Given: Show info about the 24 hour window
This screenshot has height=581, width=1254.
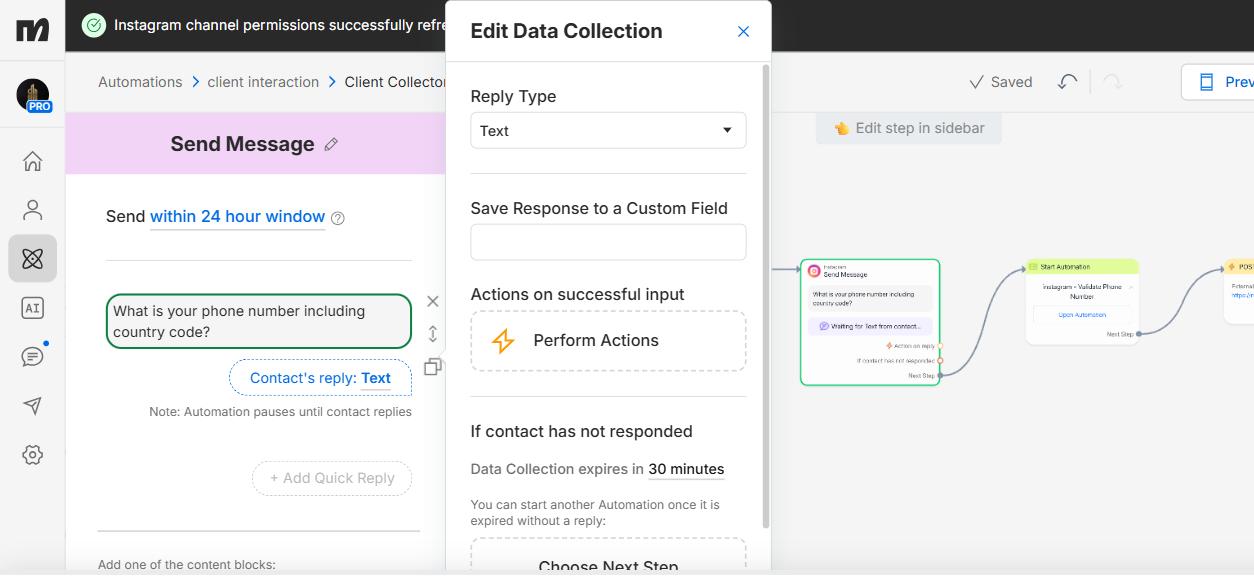Looking at the screenshot, I should pos(338,218).
